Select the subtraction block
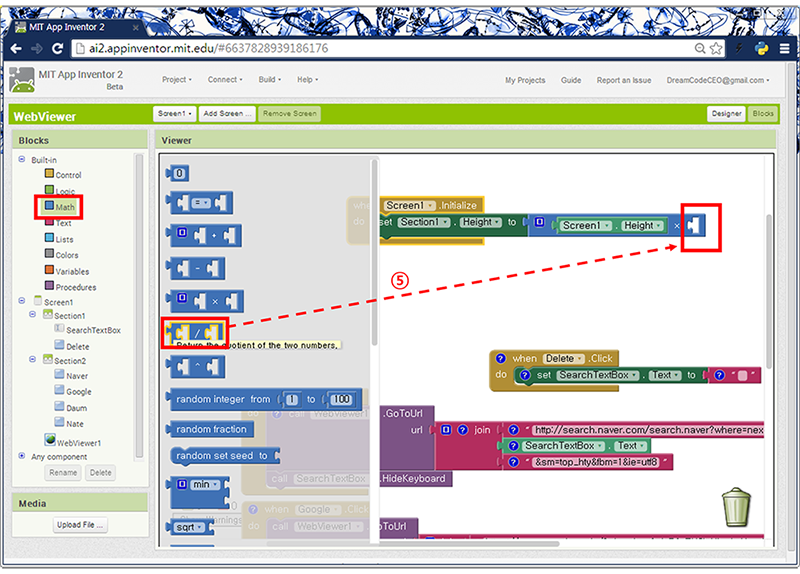This screenshot has height=574, width=800. pyautogui.click(x=195, y=268)
